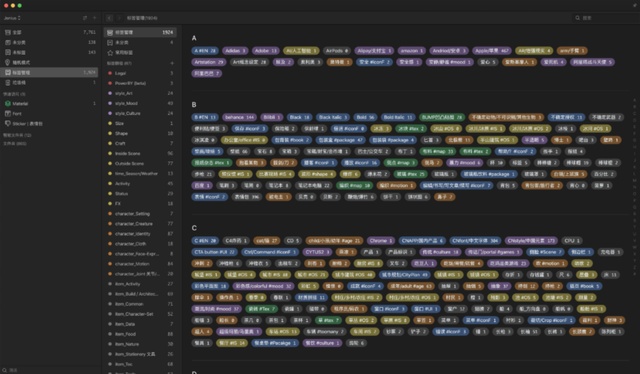Collapse the smart folders section header
Screen dimensions: 640x374
17,135
